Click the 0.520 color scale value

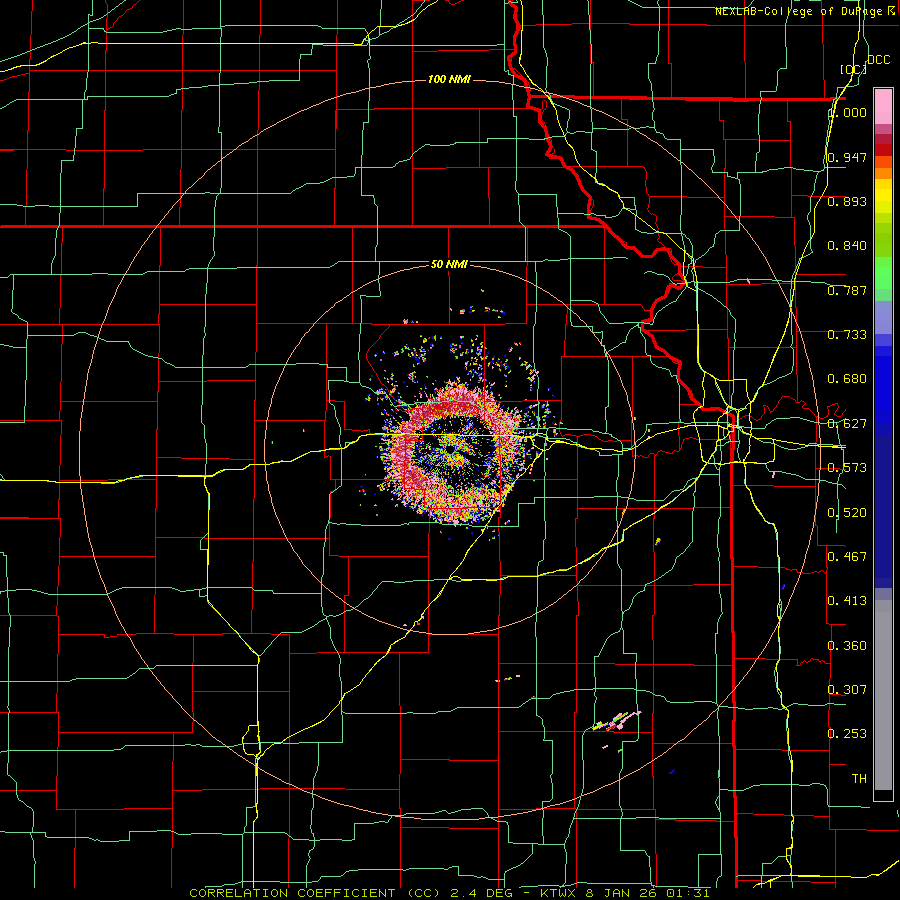coord(847,513)
